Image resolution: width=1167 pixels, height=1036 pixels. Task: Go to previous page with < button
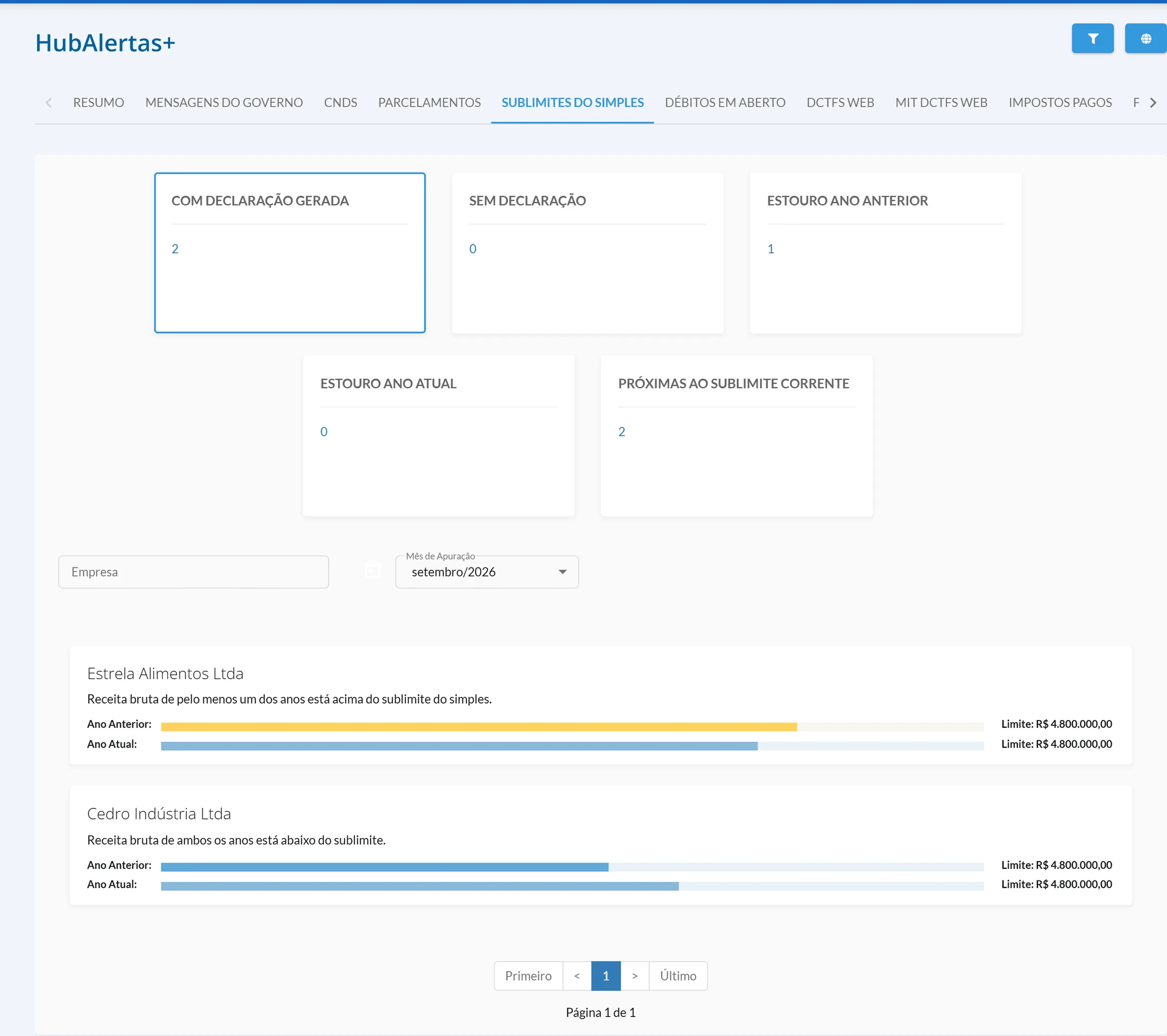577,976
